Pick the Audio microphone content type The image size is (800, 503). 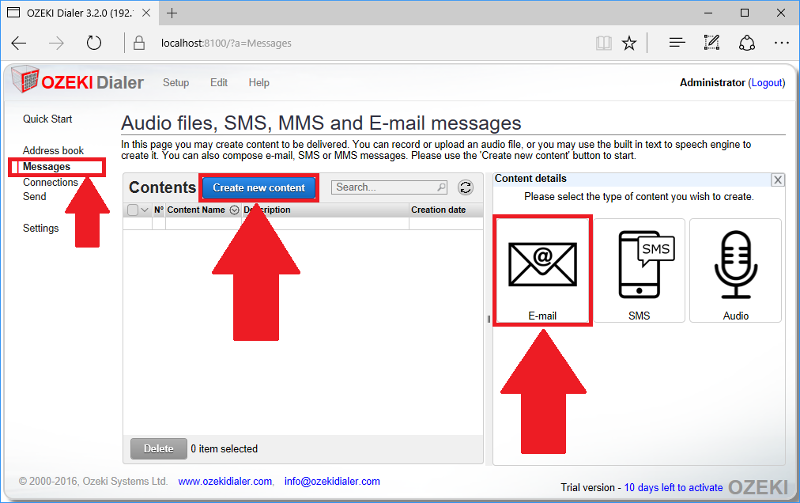coord(735,268)
